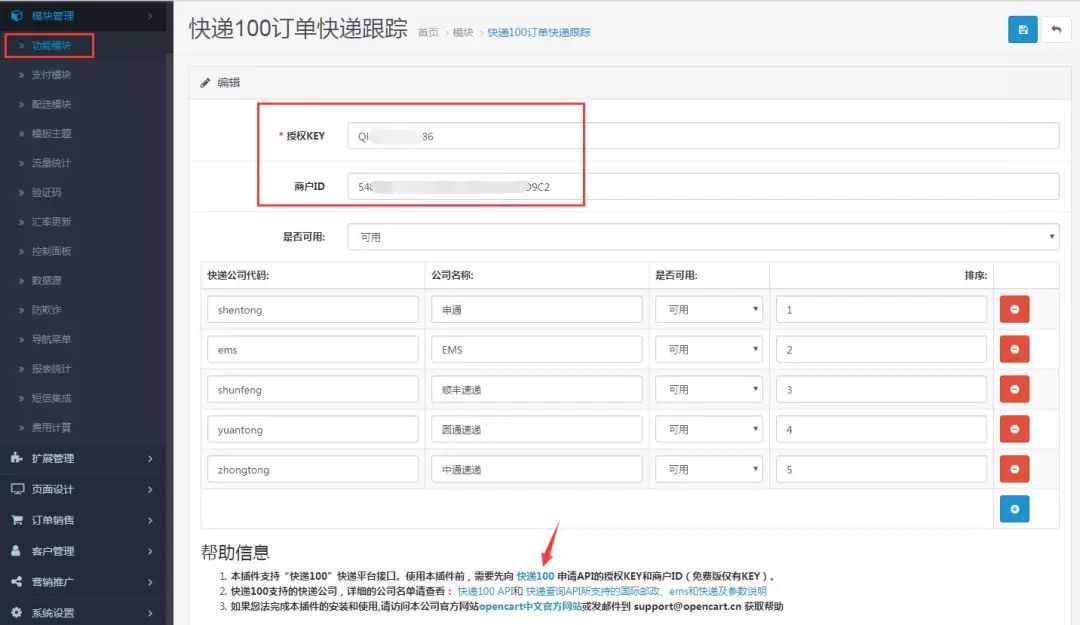Image resolution: width=1080 pixels, height=625 pixels.
Task: Click the share icon beside 营销推广
Action: 17,582
